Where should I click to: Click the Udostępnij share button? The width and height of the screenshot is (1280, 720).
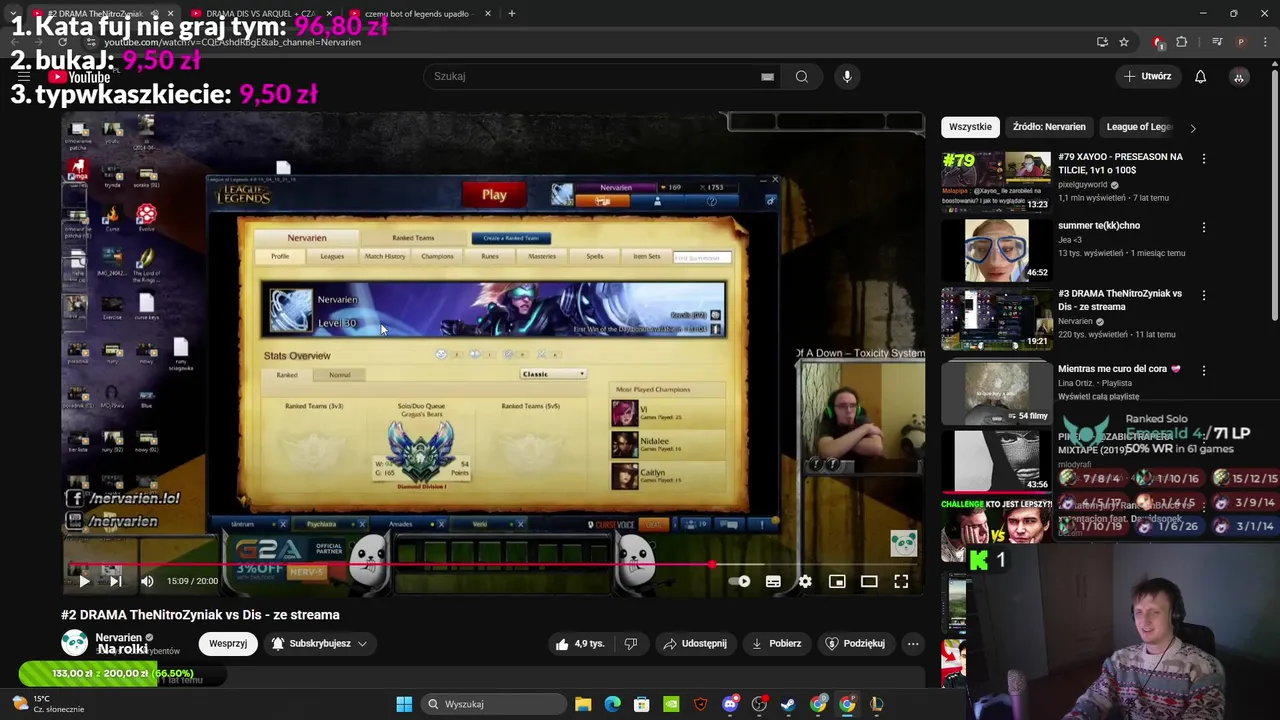coord(696,643)
